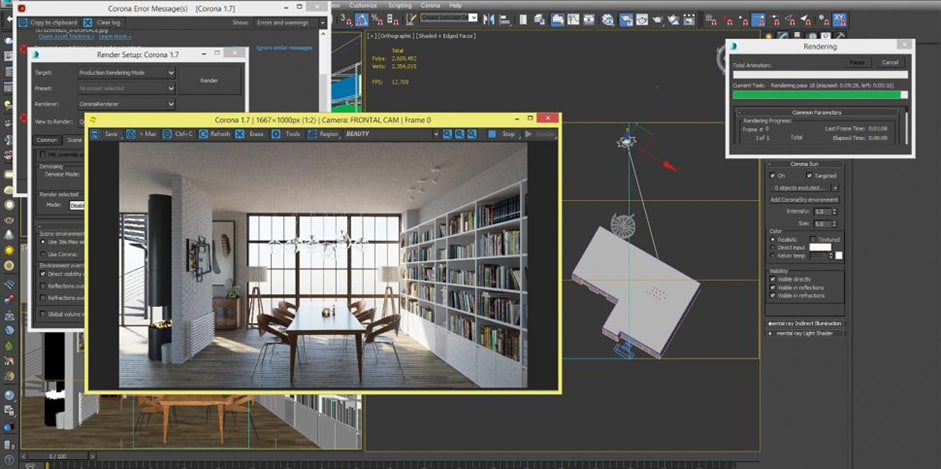Activate the Region render tool

[323, 133]
